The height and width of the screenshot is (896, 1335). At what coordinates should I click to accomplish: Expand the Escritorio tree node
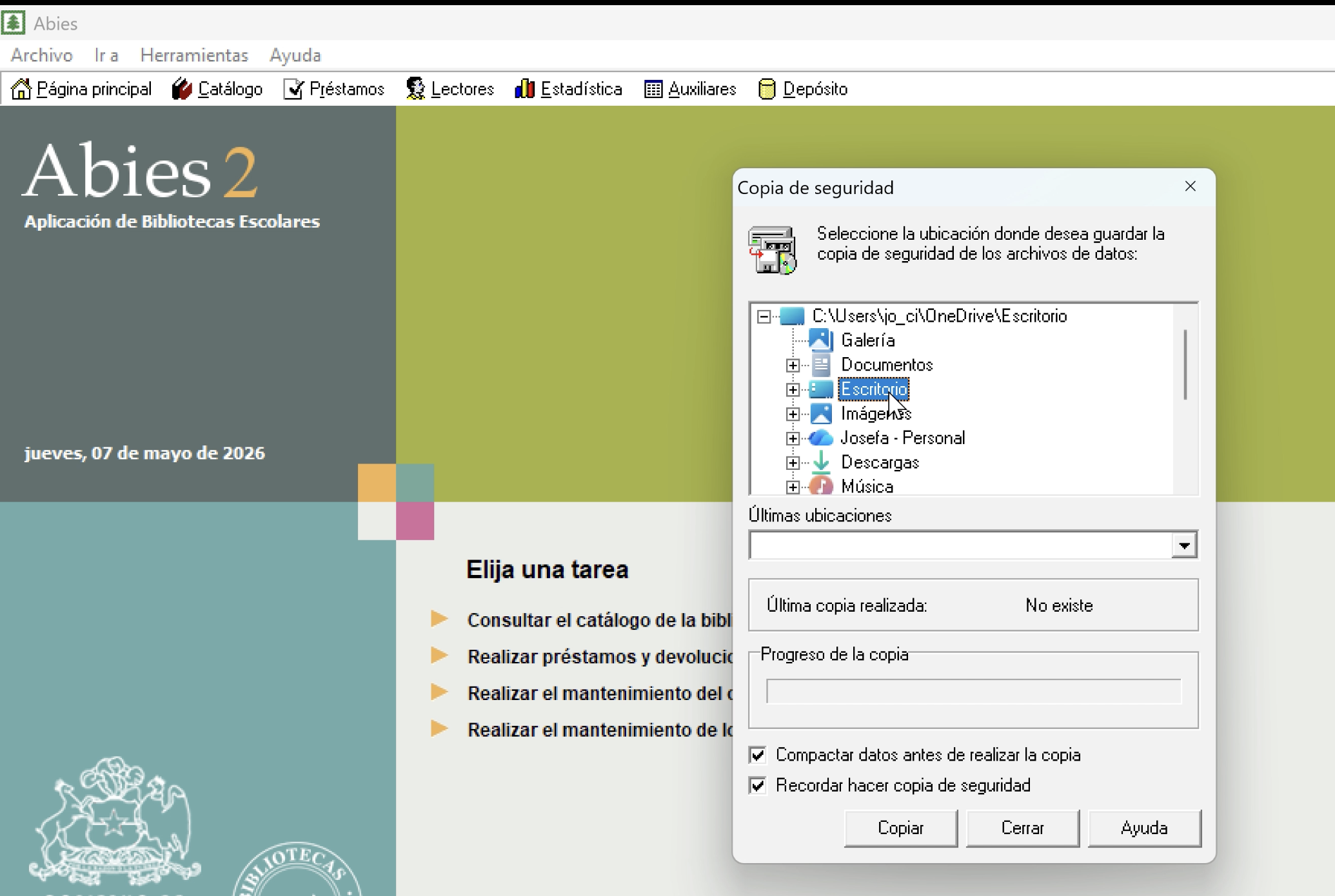(793, 390)
